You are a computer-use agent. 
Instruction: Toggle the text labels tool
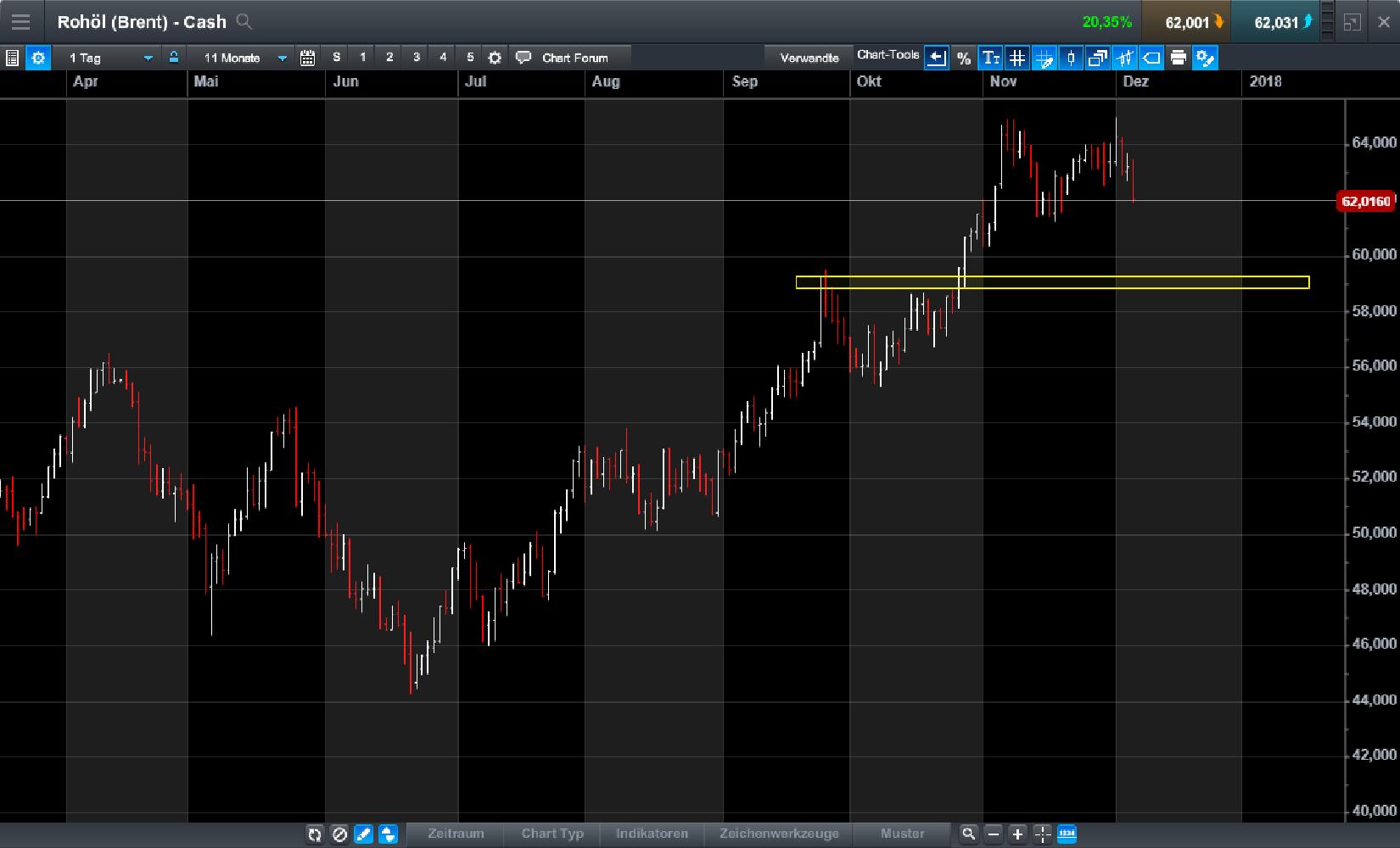[x=990, y=58]
